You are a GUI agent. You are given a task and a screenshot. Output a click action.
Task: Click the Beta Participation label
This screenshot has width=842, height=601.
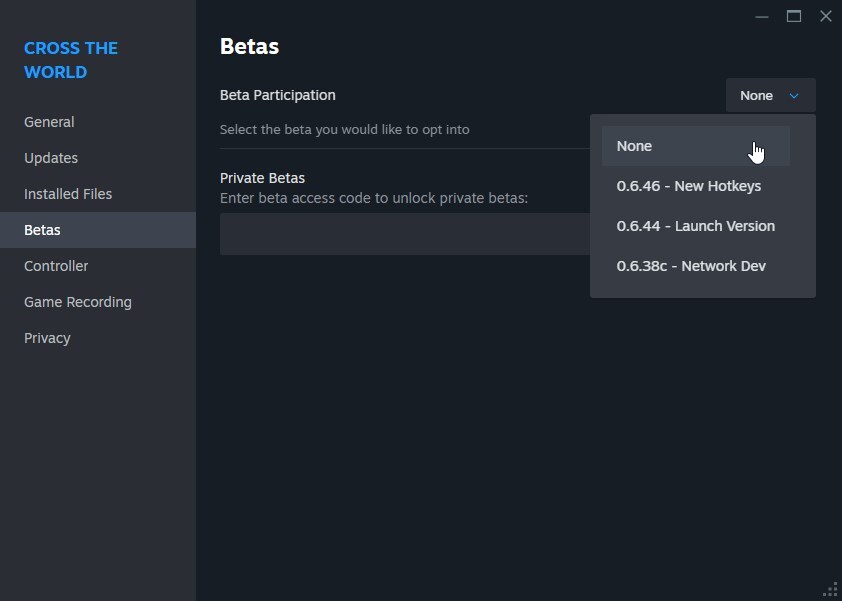coord(278,95)
